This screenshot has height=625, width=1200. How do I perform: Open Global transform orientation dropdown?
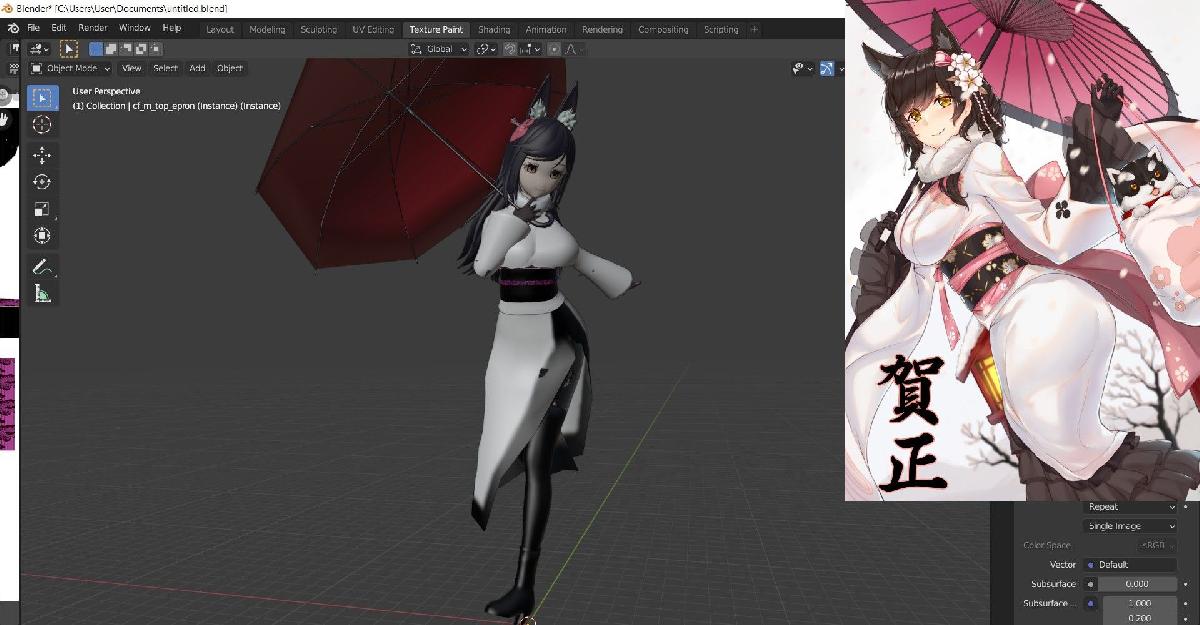click(x=440, y=49)
